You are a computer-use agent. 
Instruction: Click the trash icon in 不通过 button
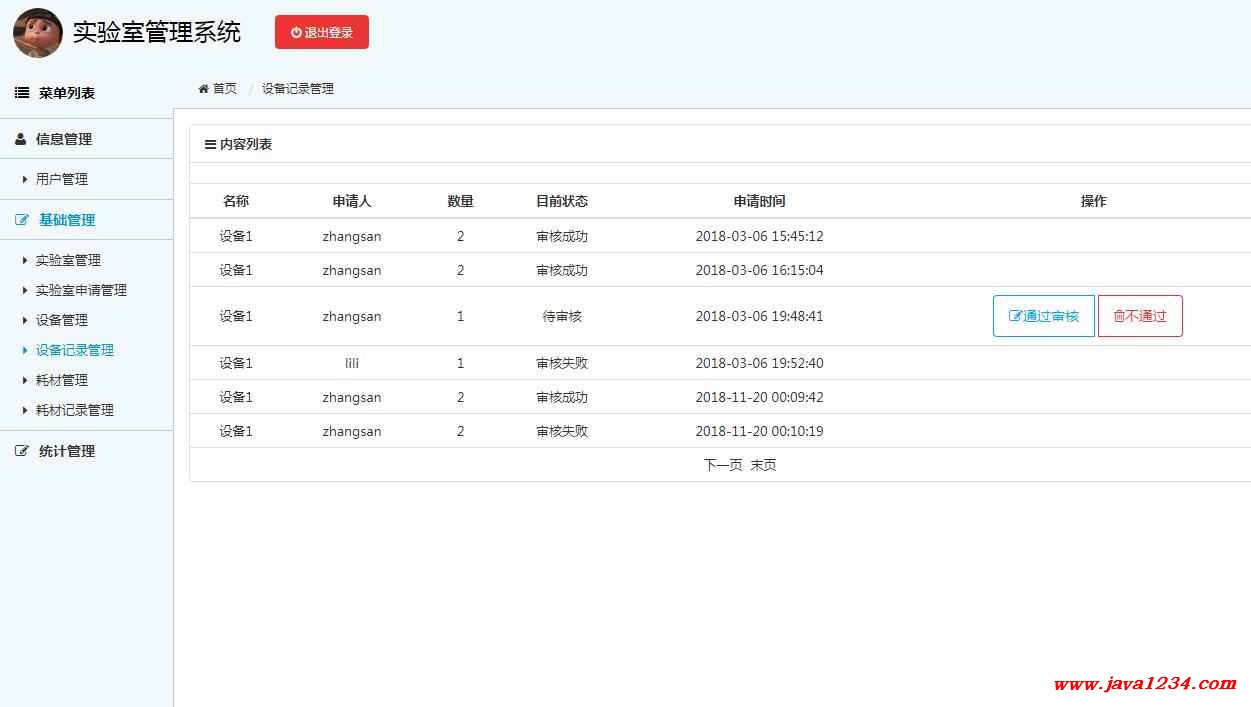[x=1119, y=316]
